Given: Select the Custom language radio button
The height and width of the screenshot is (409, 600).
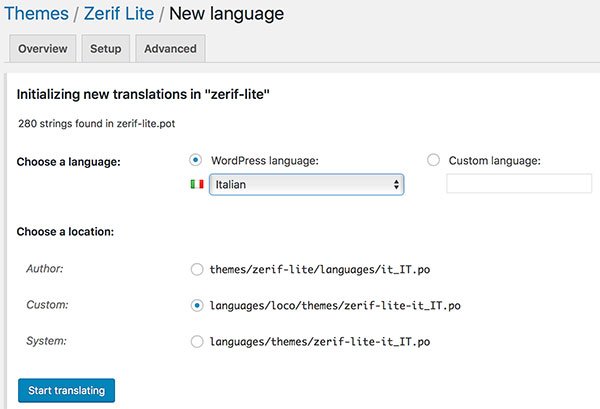Looking at the screenshot, I should point(433,160).
